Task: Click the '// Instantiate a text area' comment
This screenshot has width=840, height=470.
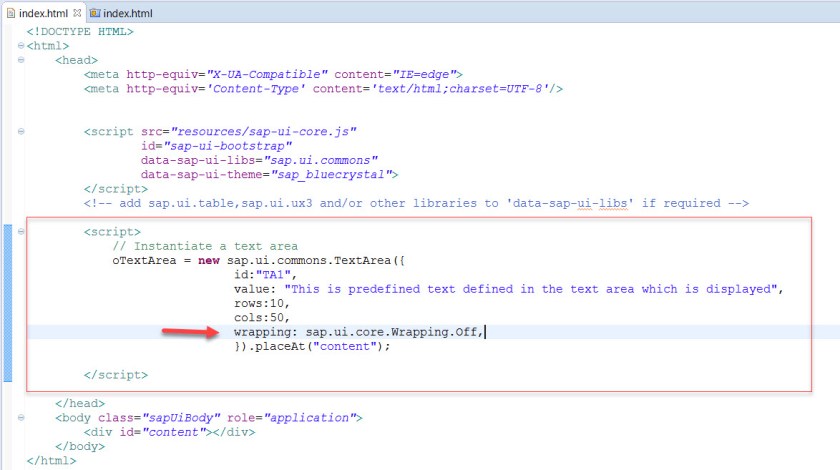Action: point(205,246)
